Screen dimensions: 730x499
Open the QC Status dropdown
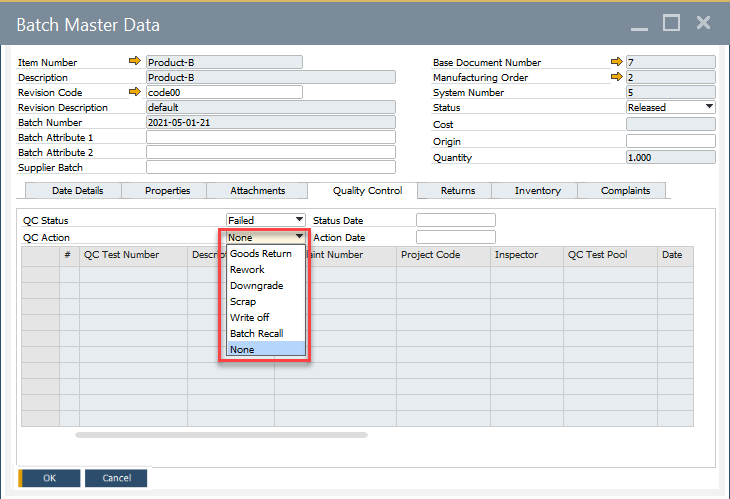click(298, 220)
